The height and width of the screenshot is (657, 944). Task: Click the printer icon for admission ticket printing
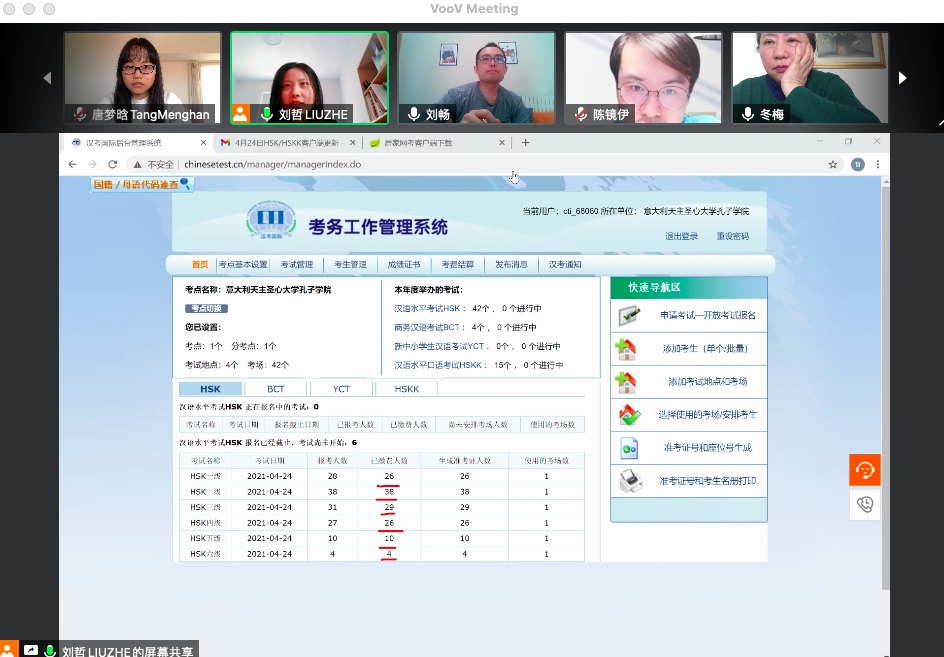tap(628, 481)
